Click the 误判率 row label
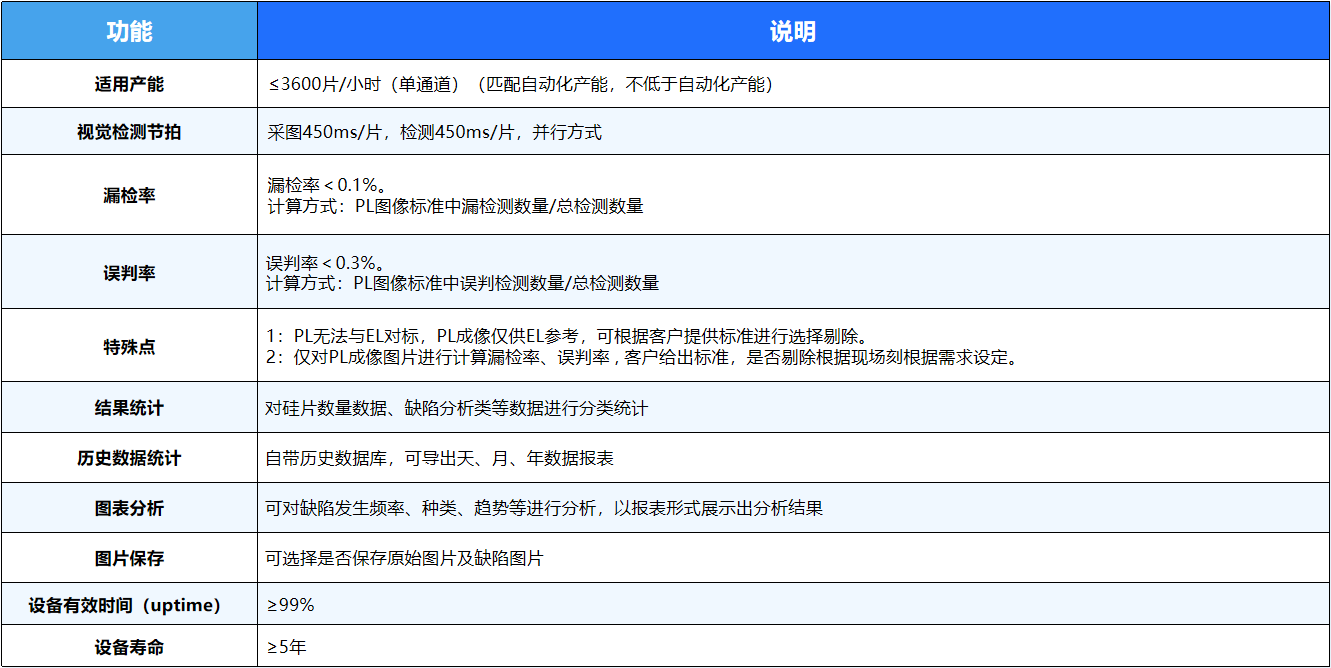1331x668 pixels. (129, 273)
